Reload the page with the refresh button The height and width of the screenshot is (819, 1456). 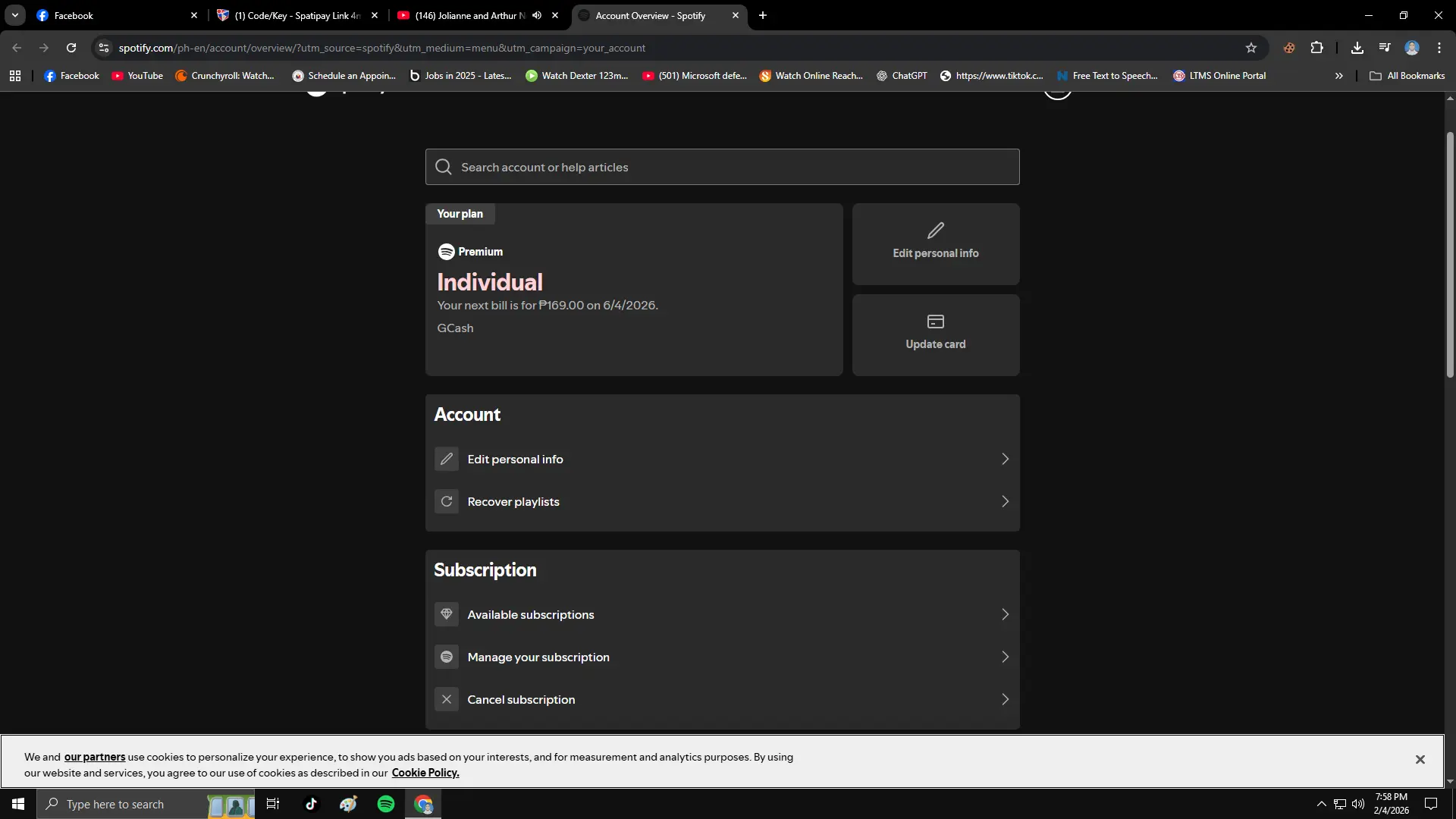[71, 48]
